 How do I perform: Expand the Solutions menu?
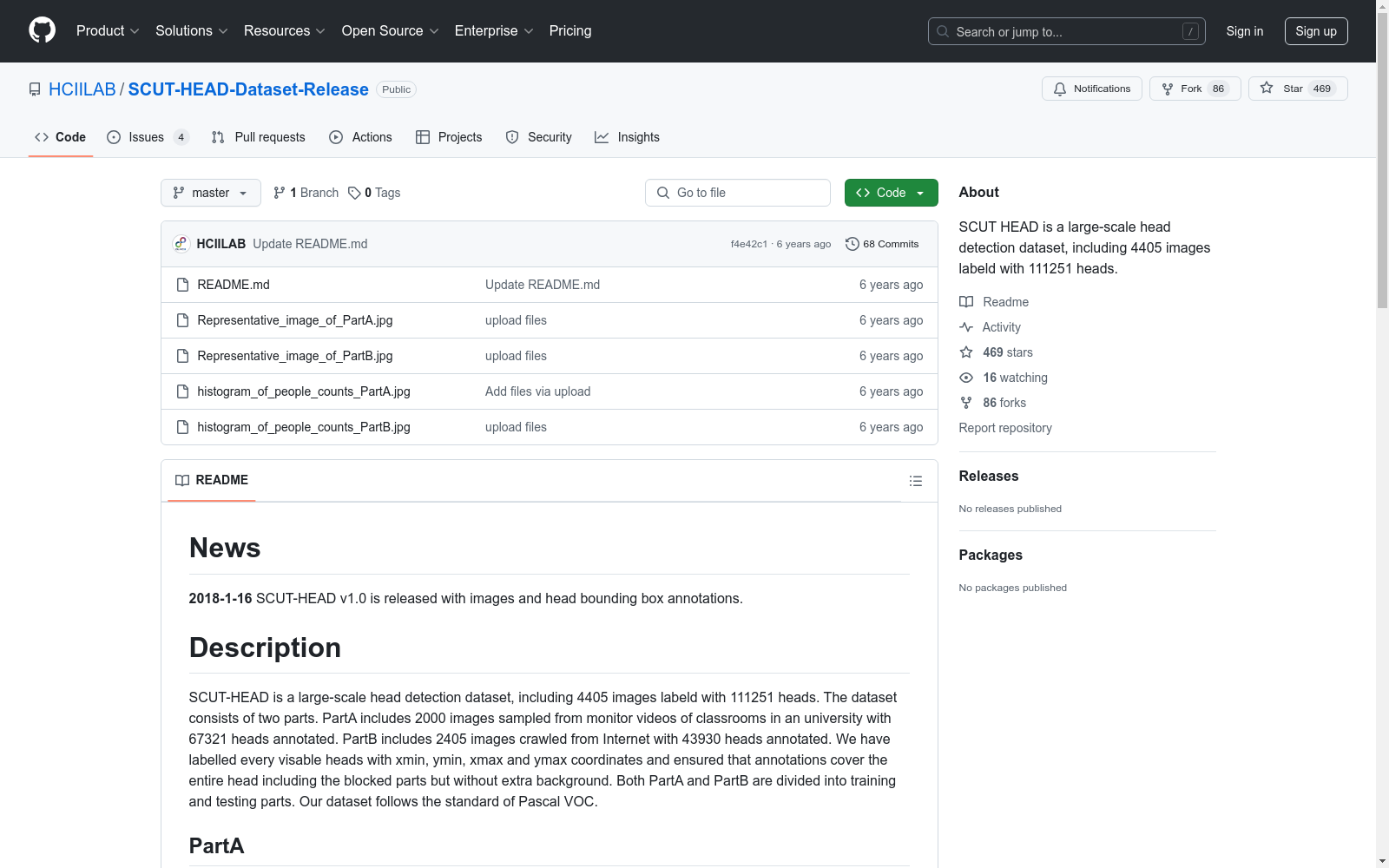pos(192,30)
